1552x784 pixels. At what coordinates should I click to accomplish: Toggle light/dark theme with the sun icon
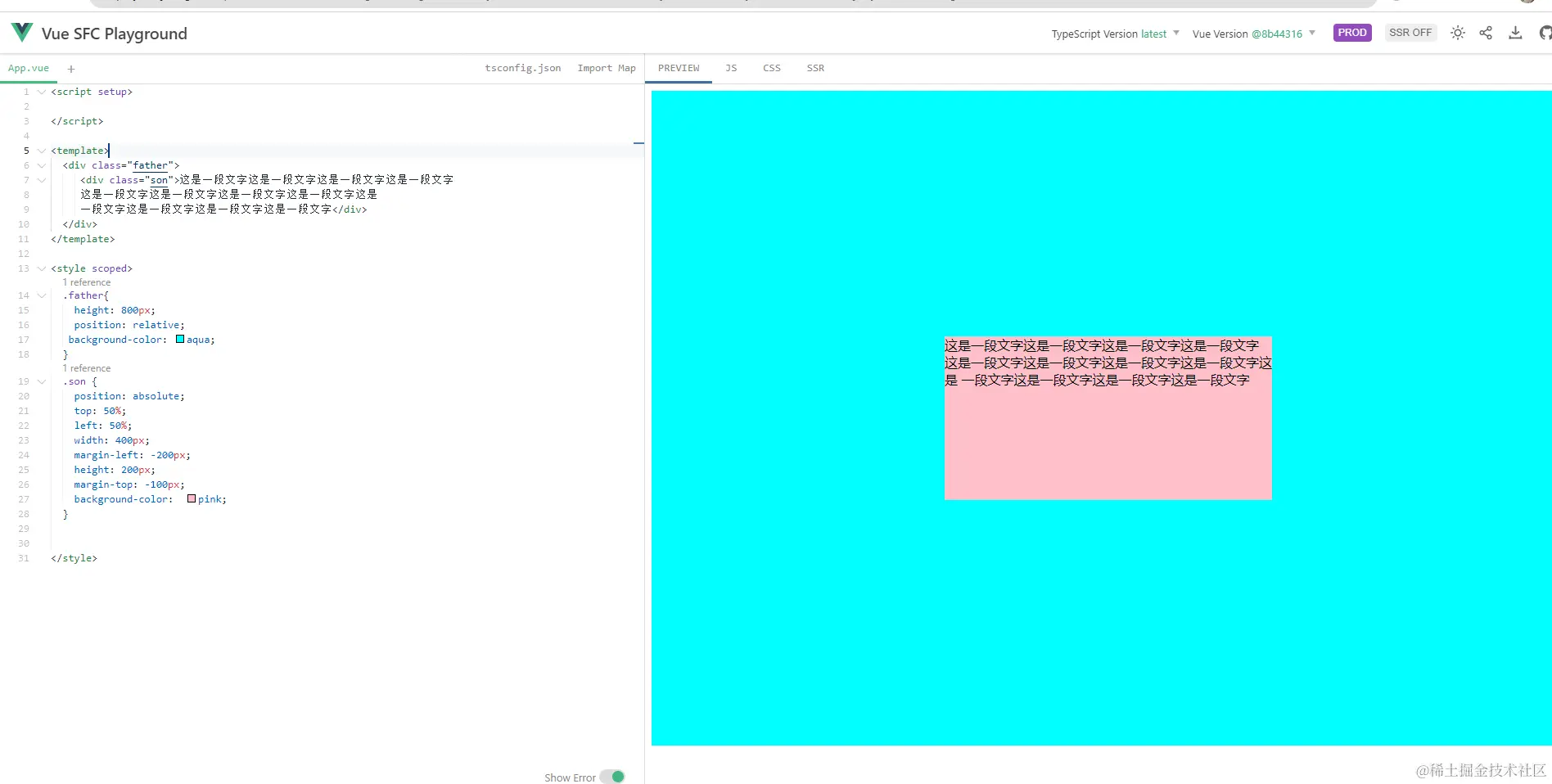click(x=1458, y=33)
